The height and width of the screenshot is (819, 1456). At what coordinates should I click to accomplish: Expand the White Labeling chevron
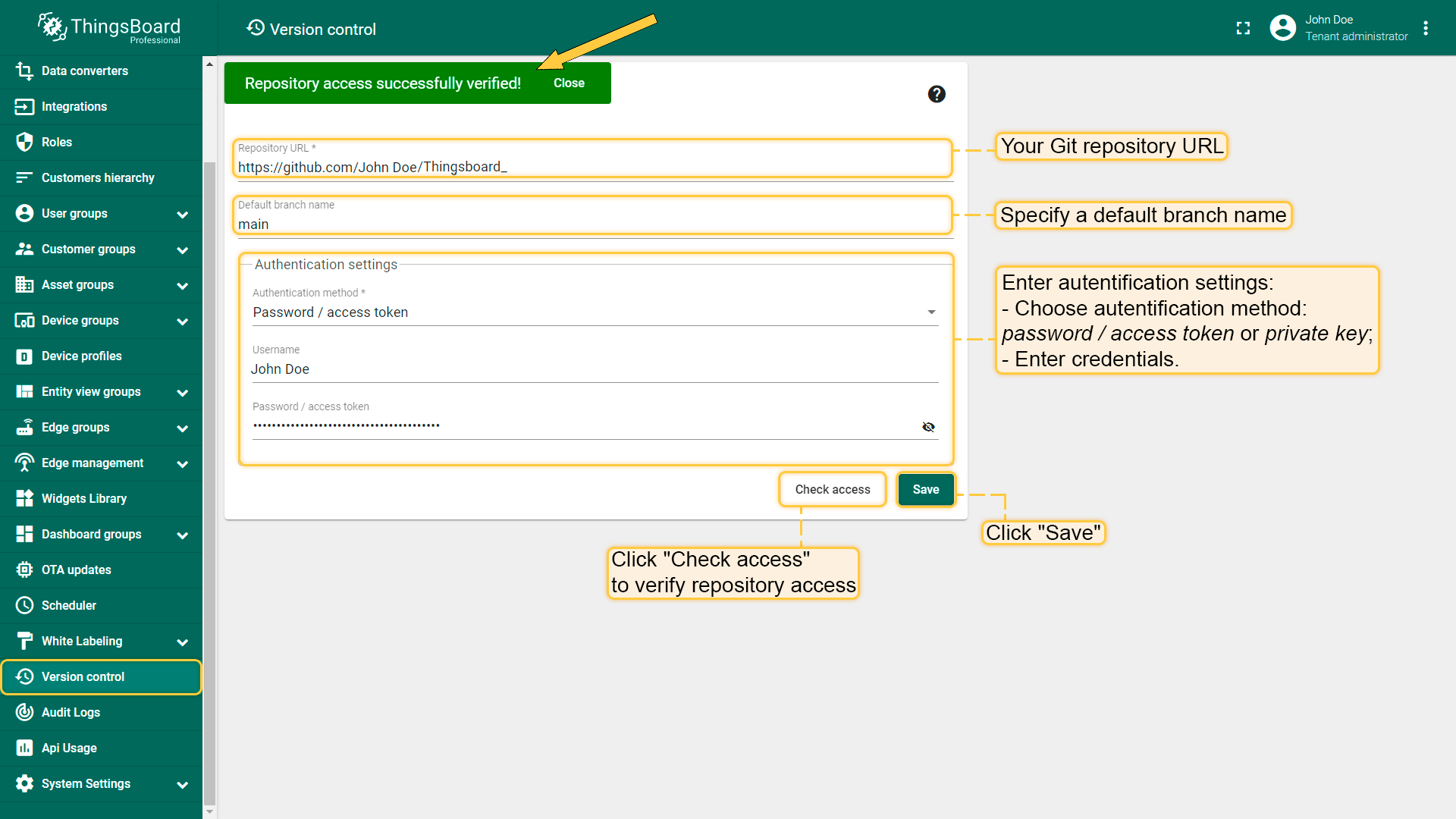pyautogui.click(x=182, y=642)
